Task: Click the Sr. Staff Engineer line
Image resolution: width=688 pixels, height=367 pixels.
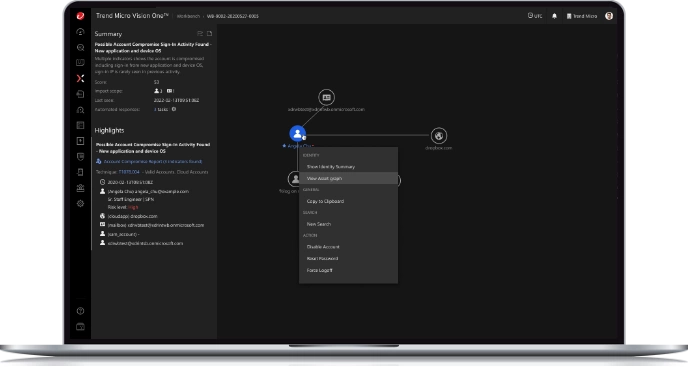Action: coord(131,199)
